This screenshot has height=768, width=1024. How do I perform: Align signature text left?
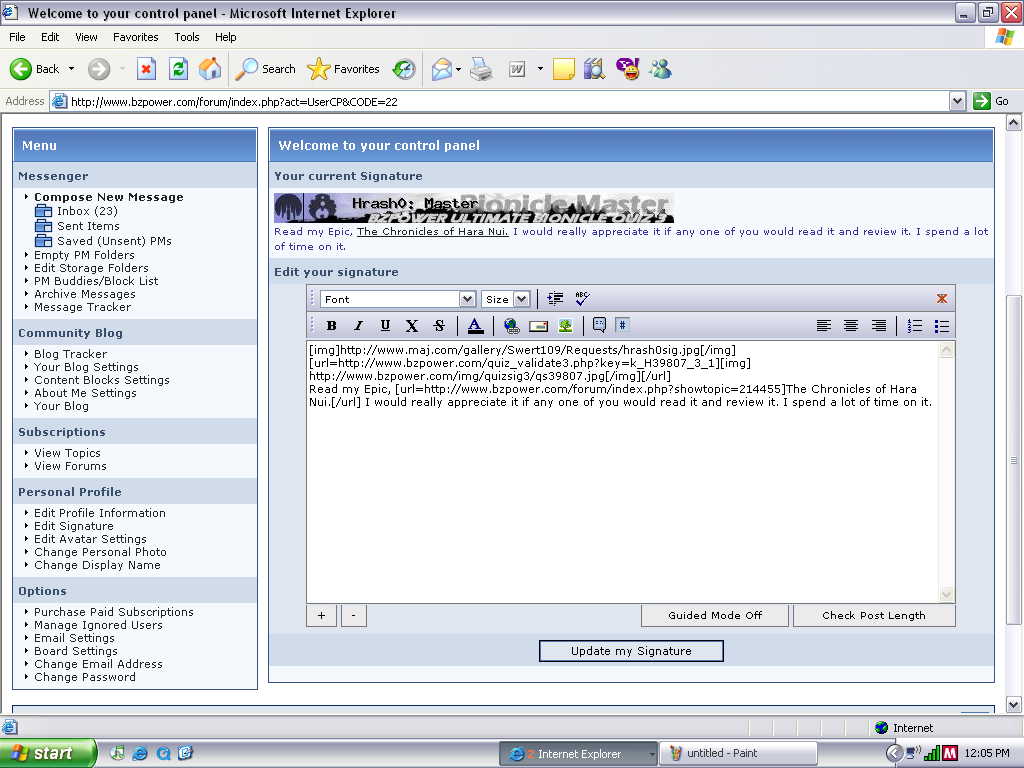coord(824,325)
